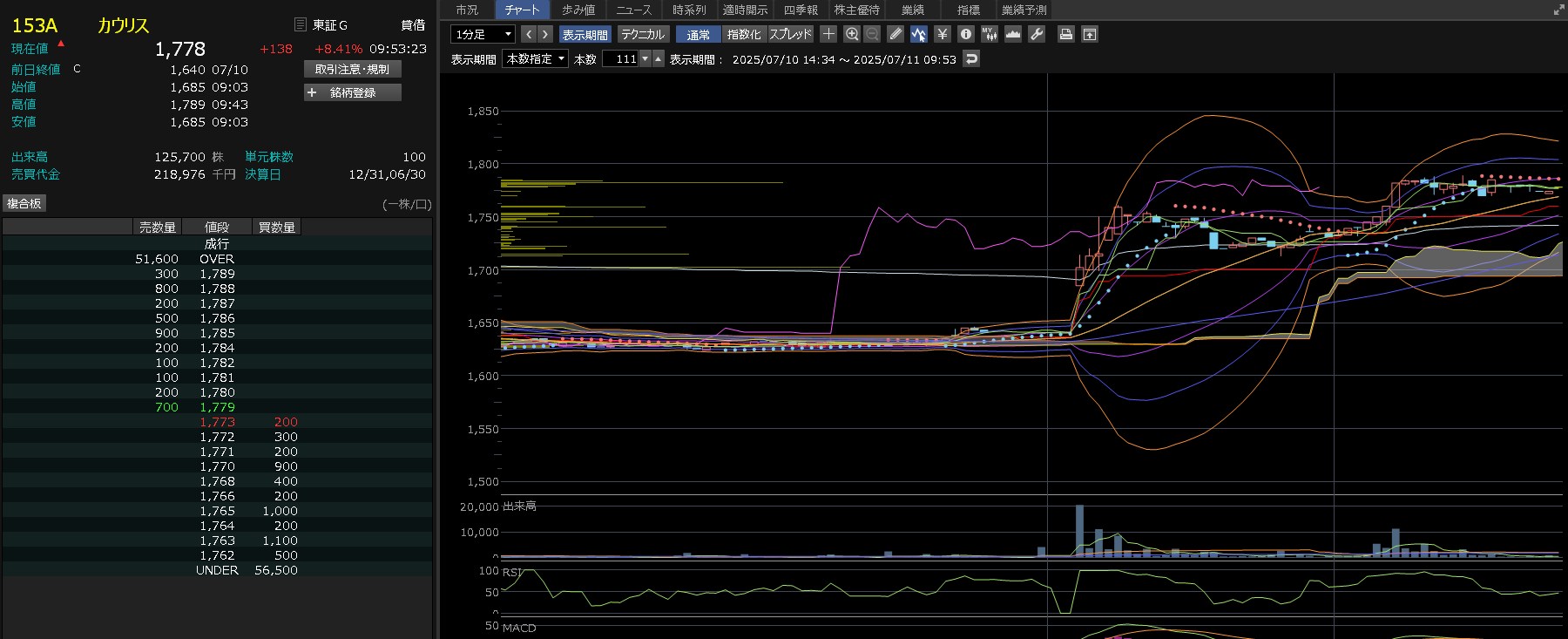Print the chart using the printer icon
The width and height of the screenshot is (1568, 639).
pyautogui.click(x=1065, y=34)
